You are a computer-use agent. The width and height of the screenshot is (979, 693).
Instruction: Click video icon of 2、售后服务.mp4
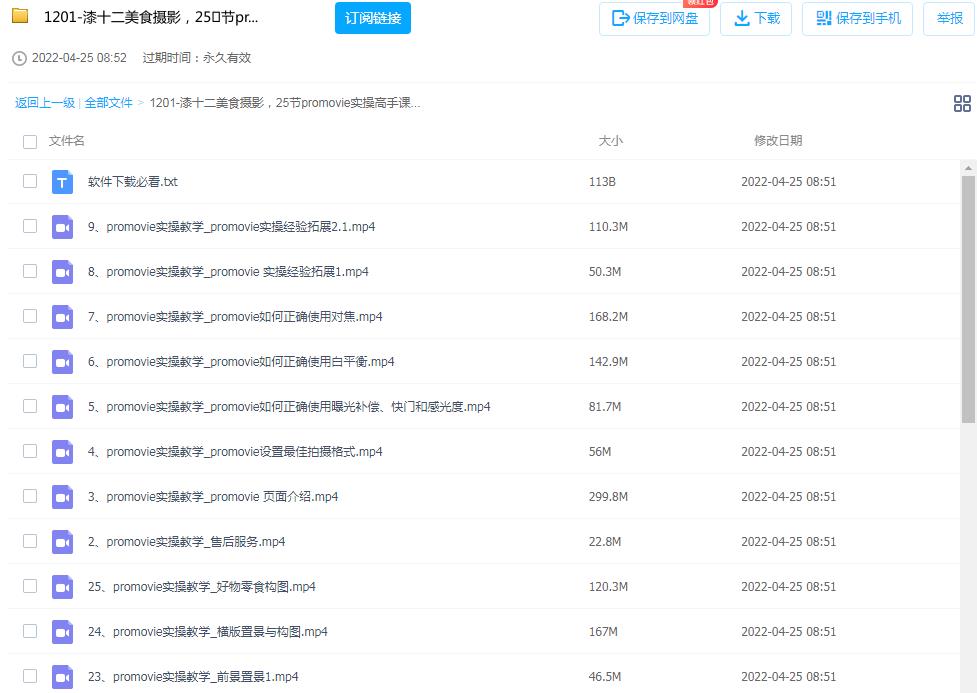(x=62, y=541)
